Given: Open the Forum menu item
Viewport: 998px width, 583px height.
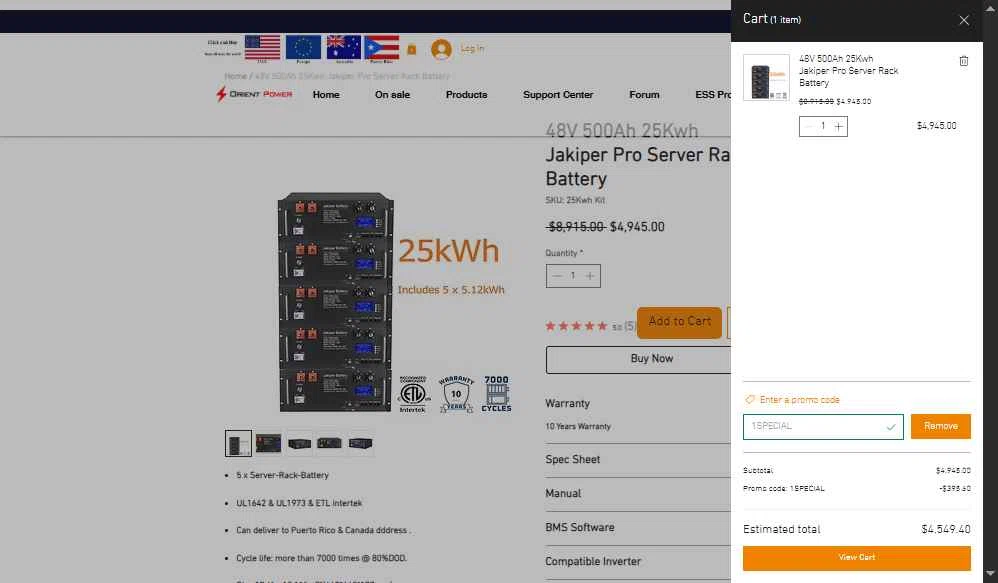Looking at the screenshot, I should point(644,94).
